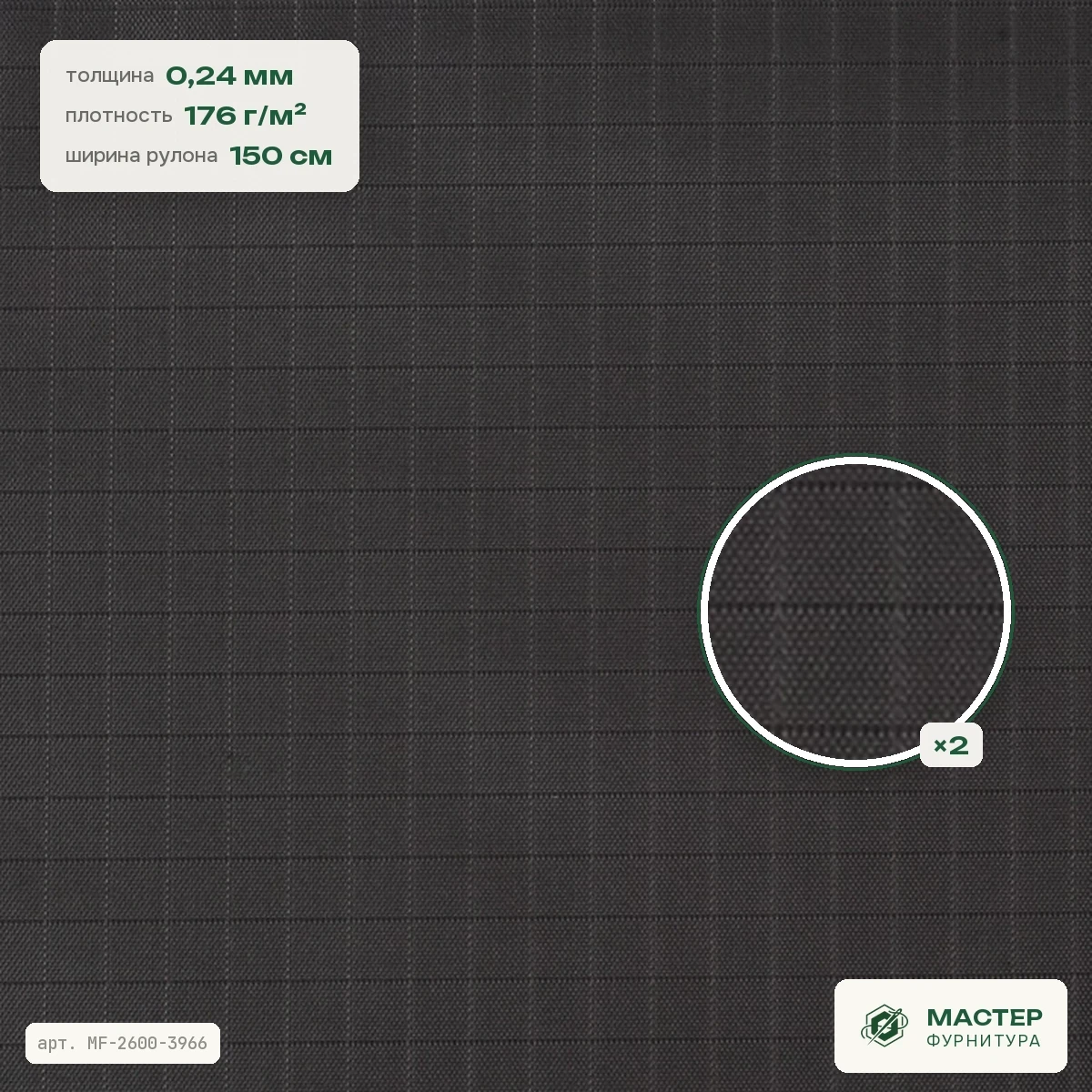Click the ×2 magnification badge
Screen dimensions: 1092x1092
pos(951,746)
